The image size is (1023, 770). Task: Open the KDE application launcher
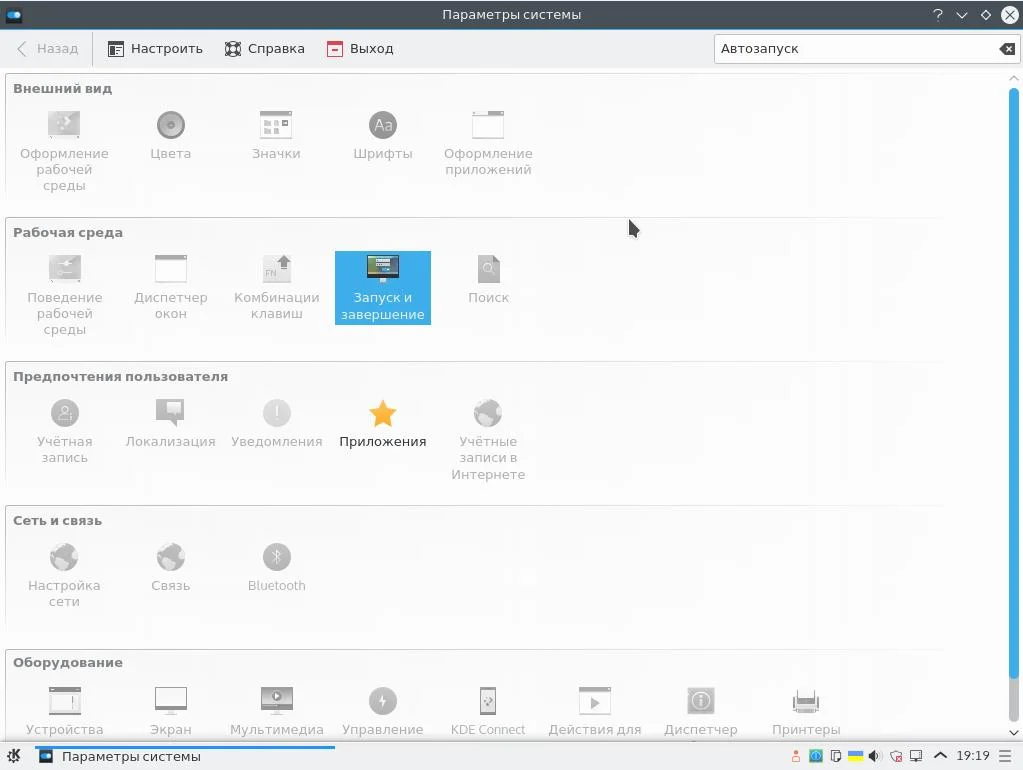click(14, 756)
